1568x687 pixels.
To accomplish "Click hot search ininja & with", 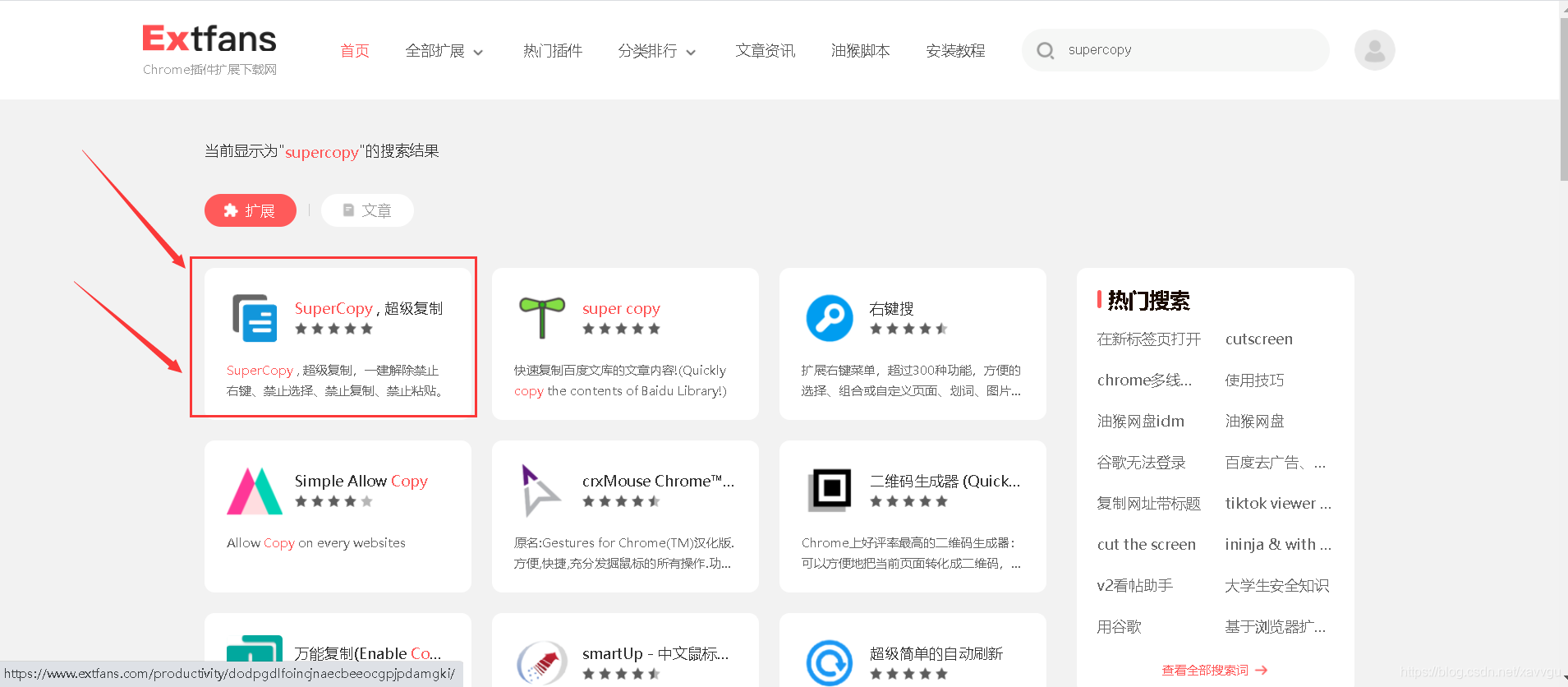I will pos(1278,545).
